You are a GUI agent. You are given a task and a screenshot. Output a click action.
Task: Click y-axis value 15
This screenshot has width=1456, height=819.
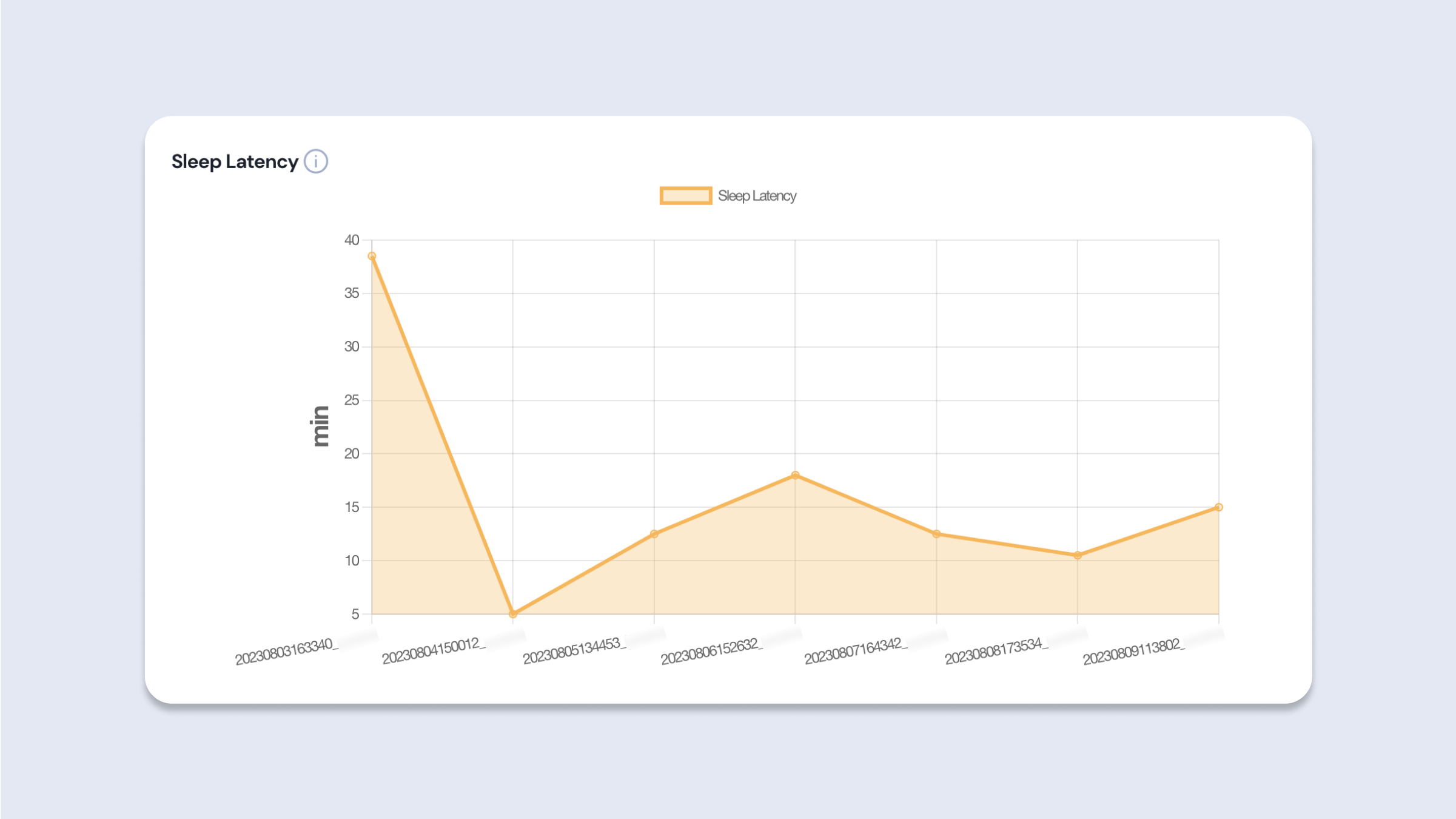coord(352,507)
